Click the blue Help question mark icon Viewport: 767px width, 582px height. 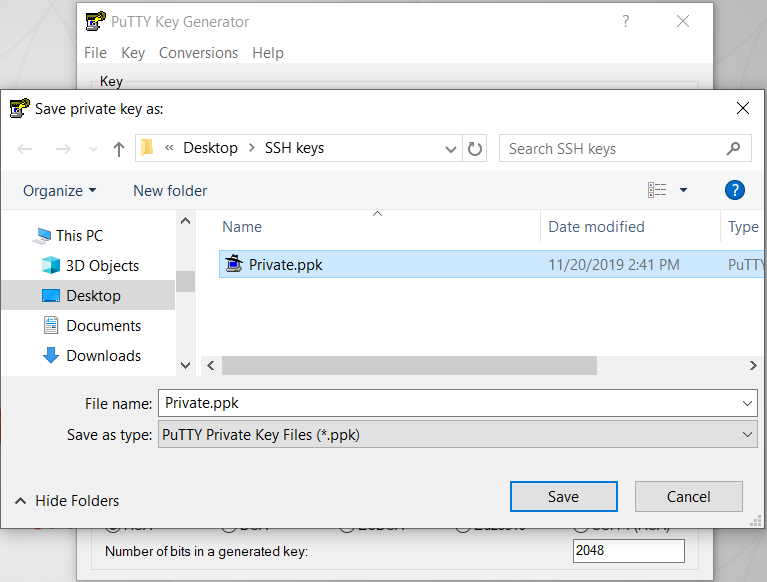[734, 190]
